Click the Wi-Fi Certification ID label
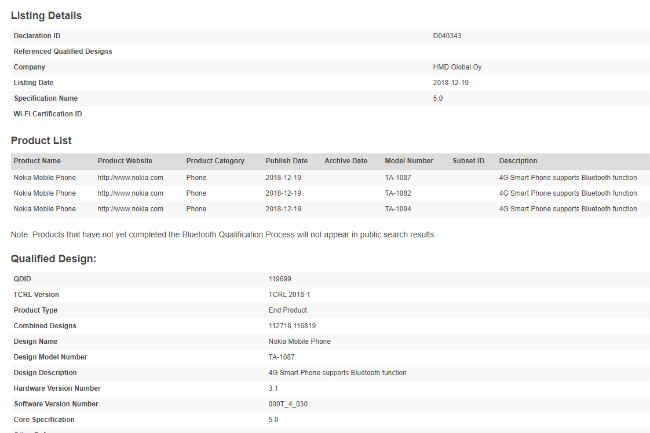This screenshot has height=433, width=650. tap(48, 114)
